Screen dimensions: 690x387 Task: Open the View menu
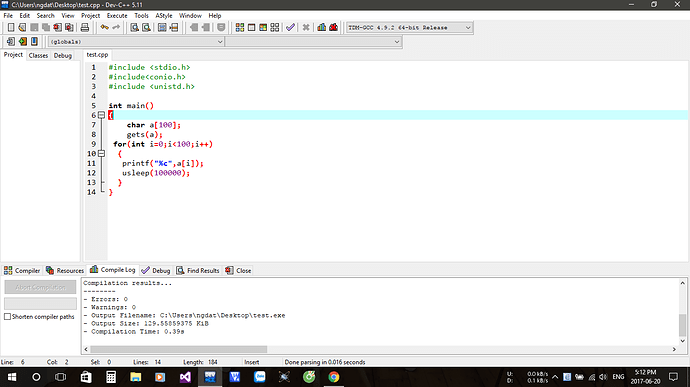click(68, 15)
